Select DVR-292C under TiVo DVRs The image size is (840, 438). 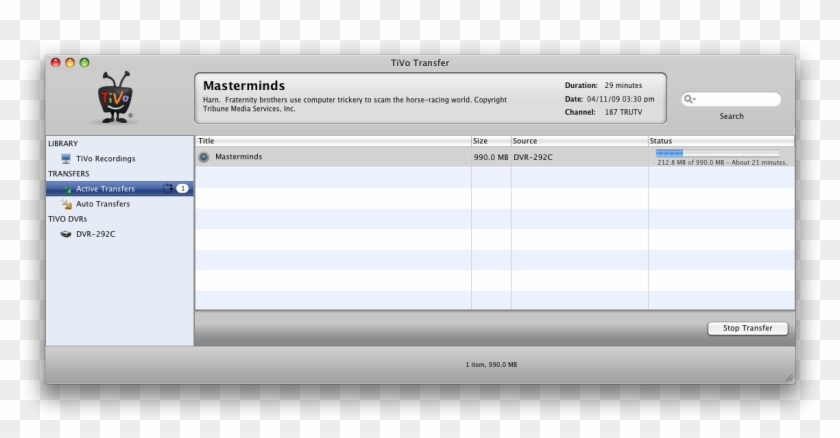(95, 234)
